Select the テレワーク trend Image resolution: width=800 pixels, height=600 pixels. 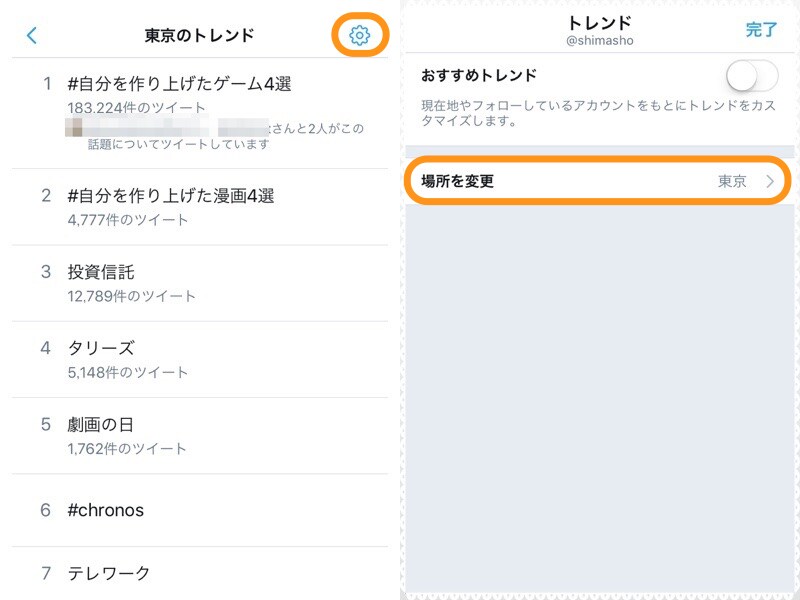coord(109,573)
